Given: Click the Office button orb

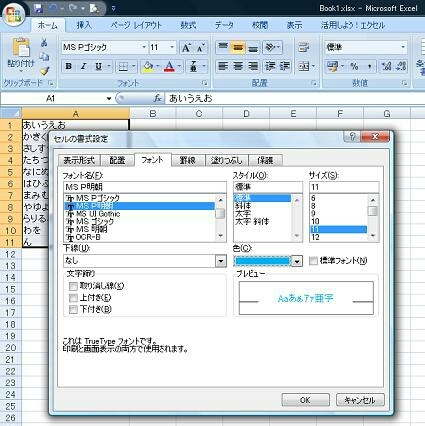Looking at the screenshot, I should (x=14, y=14).
